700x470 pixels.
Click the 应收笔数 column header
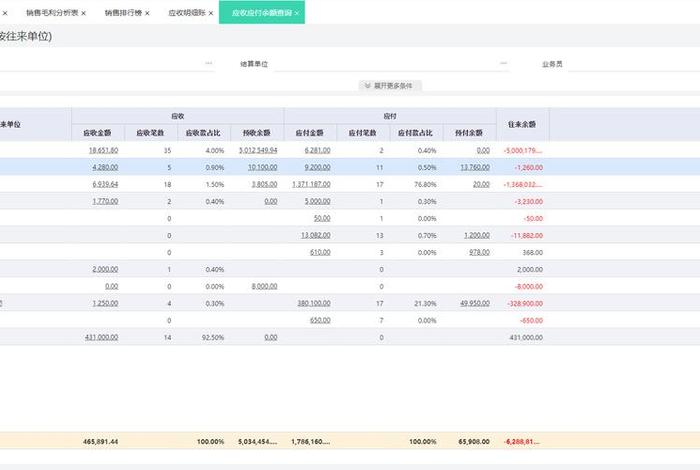tap(149, 132)
